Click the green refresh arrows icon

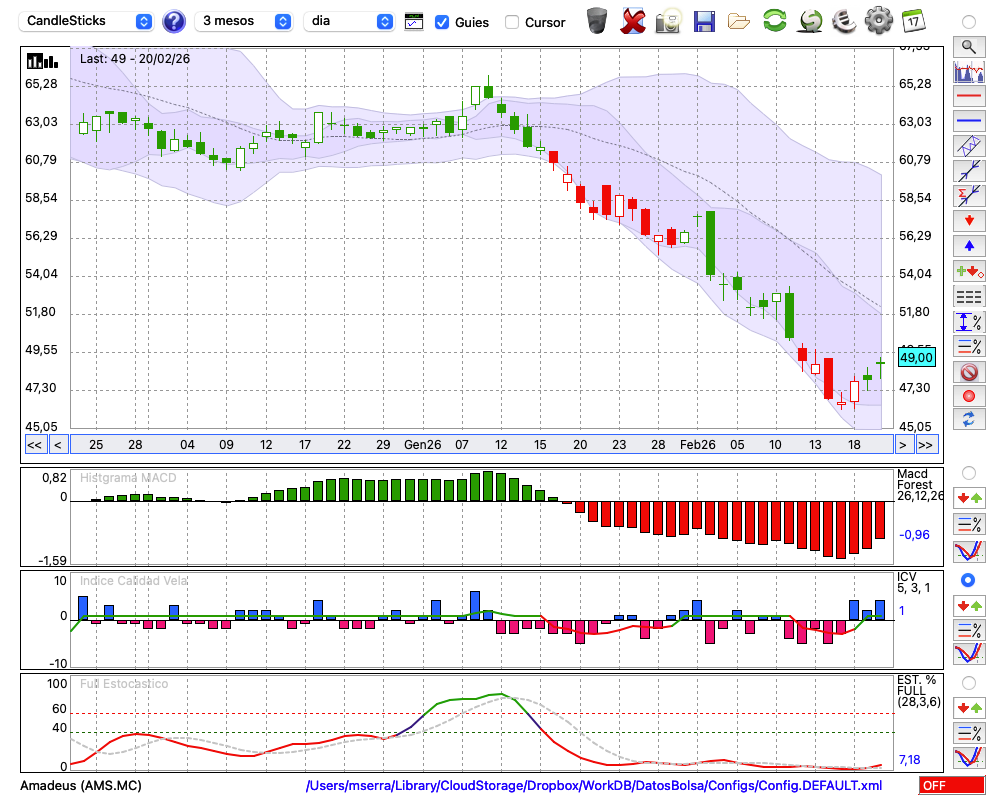pyautogui.click(x=774, y=20)
